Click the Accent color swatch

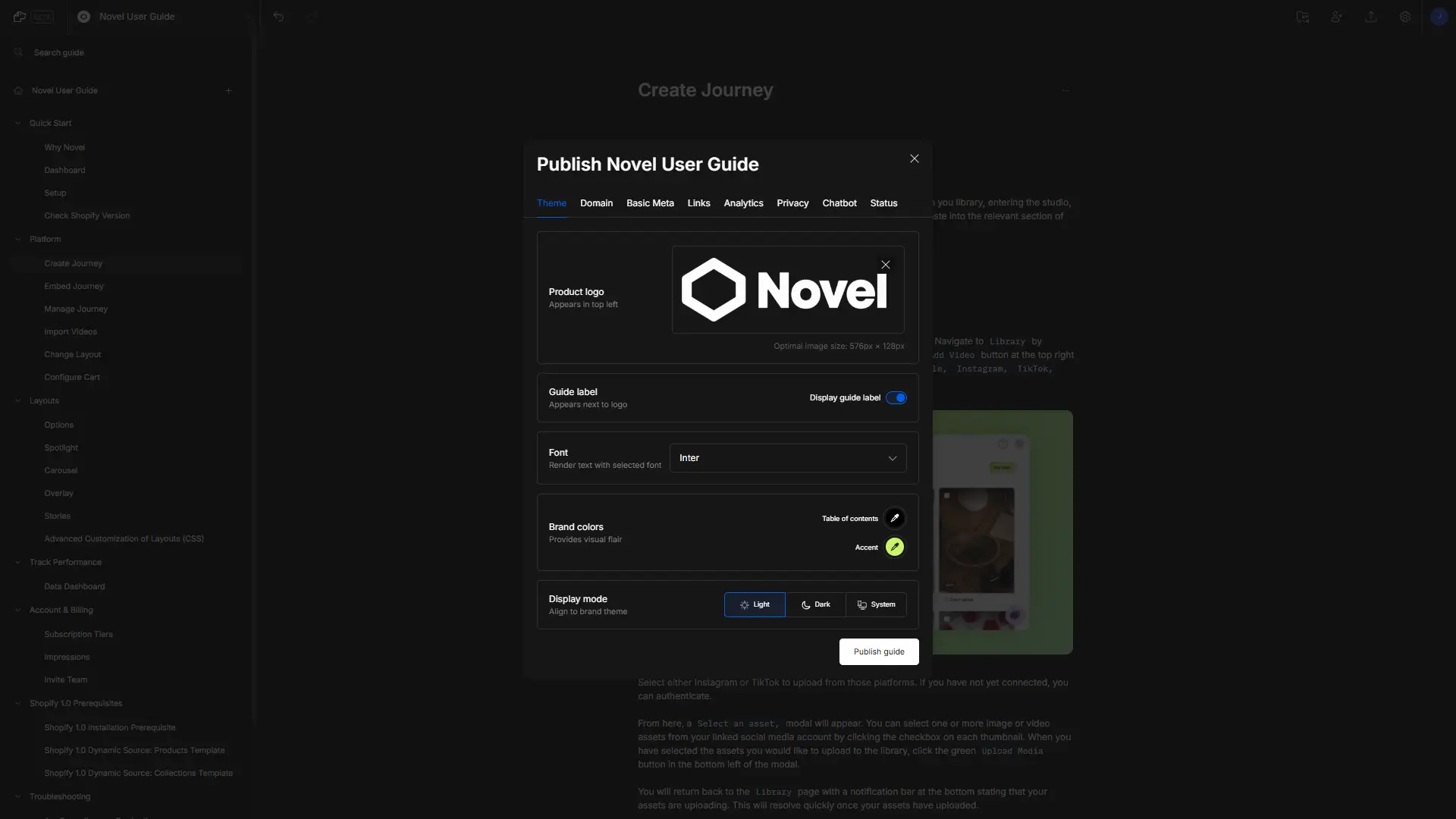(895, 547)
